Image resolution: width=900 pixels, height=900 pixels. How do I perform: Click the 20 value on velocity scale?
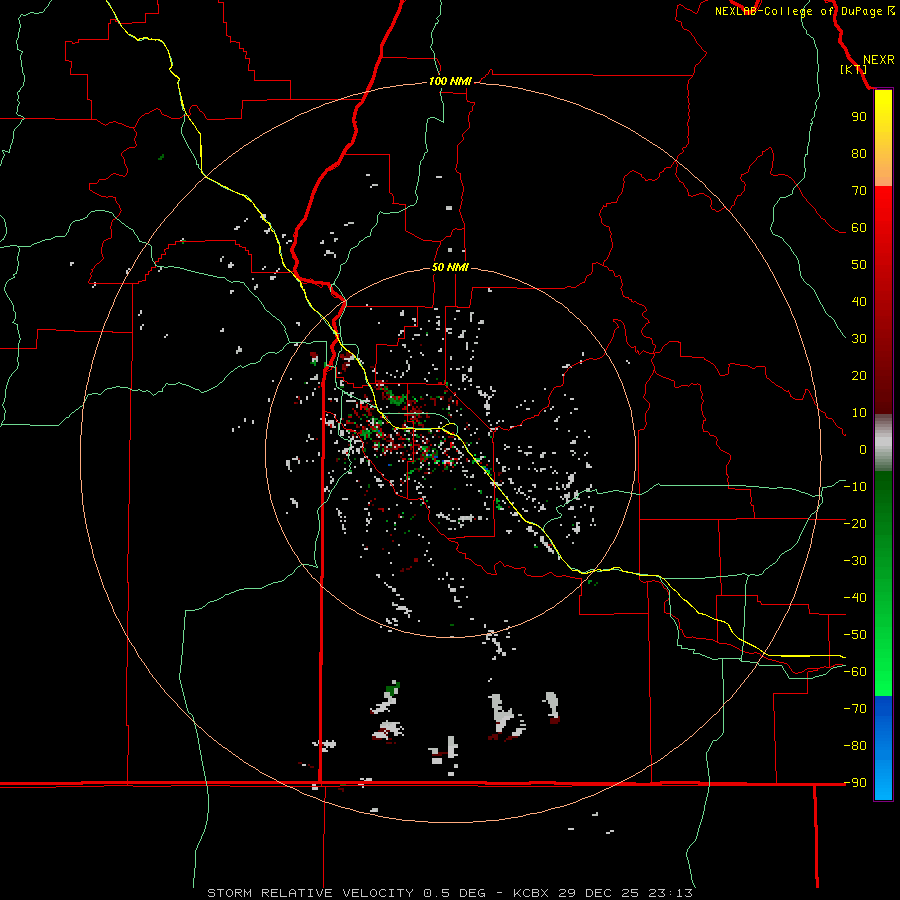pyautogui.click(x=859, y=376)
